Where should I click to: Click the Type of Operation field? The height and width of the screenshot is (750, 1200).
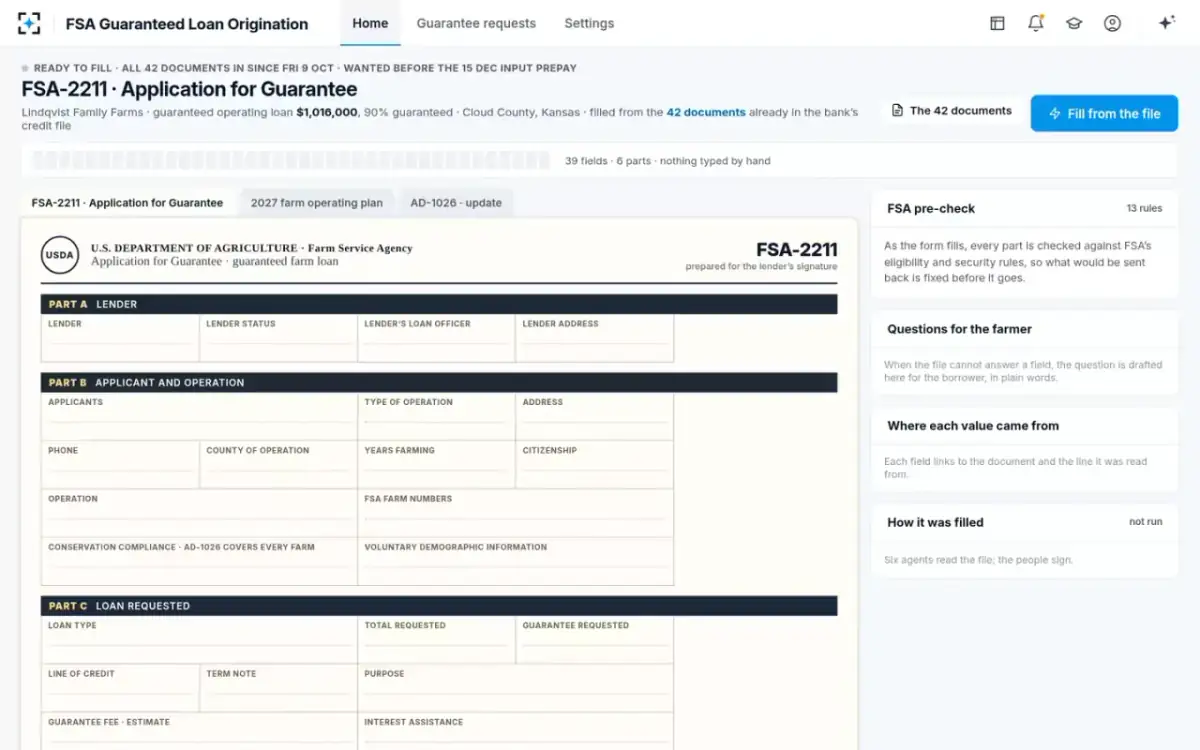point(436,416)
